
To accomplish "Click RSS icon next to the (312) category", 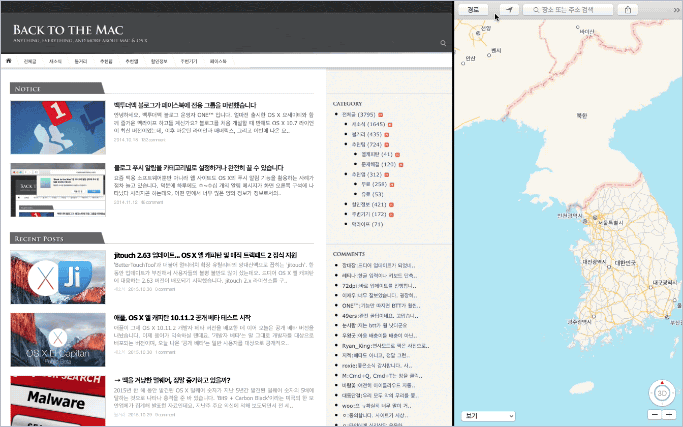I will pyautogui.click(x=386, y=175).
